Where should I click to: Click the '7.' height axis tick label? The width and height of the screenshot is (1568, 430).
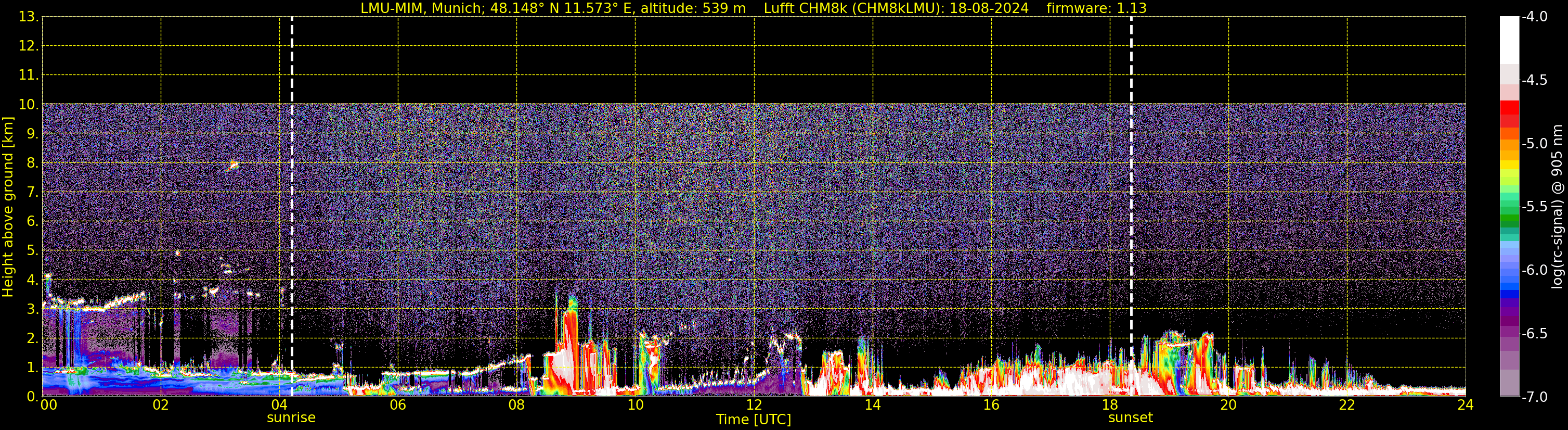coord(32,193)
